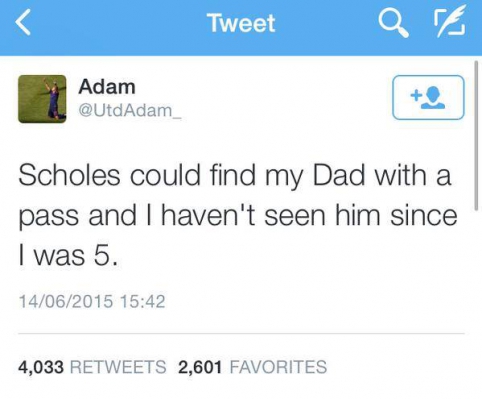
Task: Click the plus sign on follow button
Action: pyautogui.click(x=415, y=95)
